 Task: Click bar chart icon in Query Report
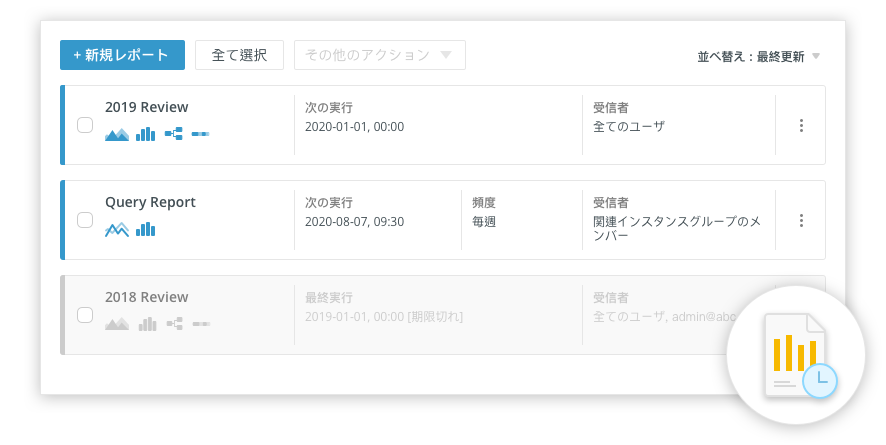tap(145, 229)
